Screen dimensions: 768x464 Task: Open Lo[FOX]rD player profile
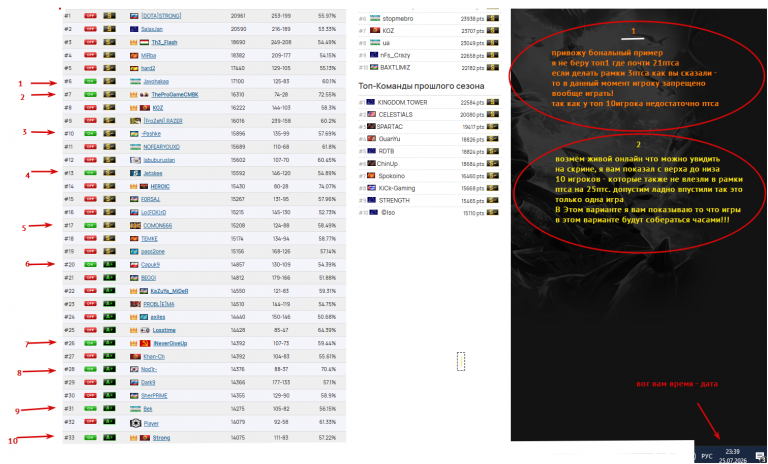(x=154, y=213)
